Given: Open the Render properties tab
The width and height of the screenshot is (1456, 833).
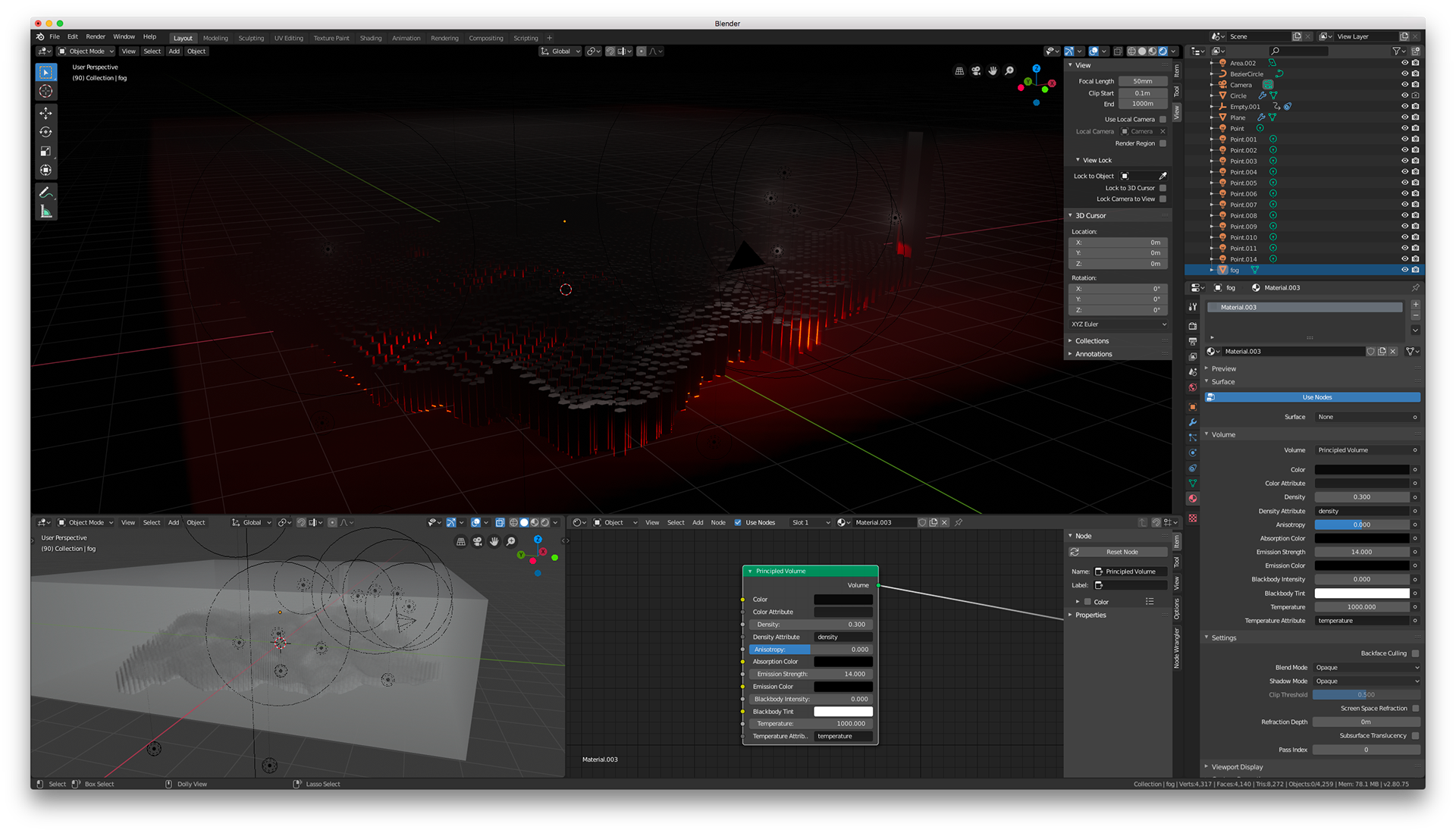Looking at the screenshot, I should (x=1193, y=326).
